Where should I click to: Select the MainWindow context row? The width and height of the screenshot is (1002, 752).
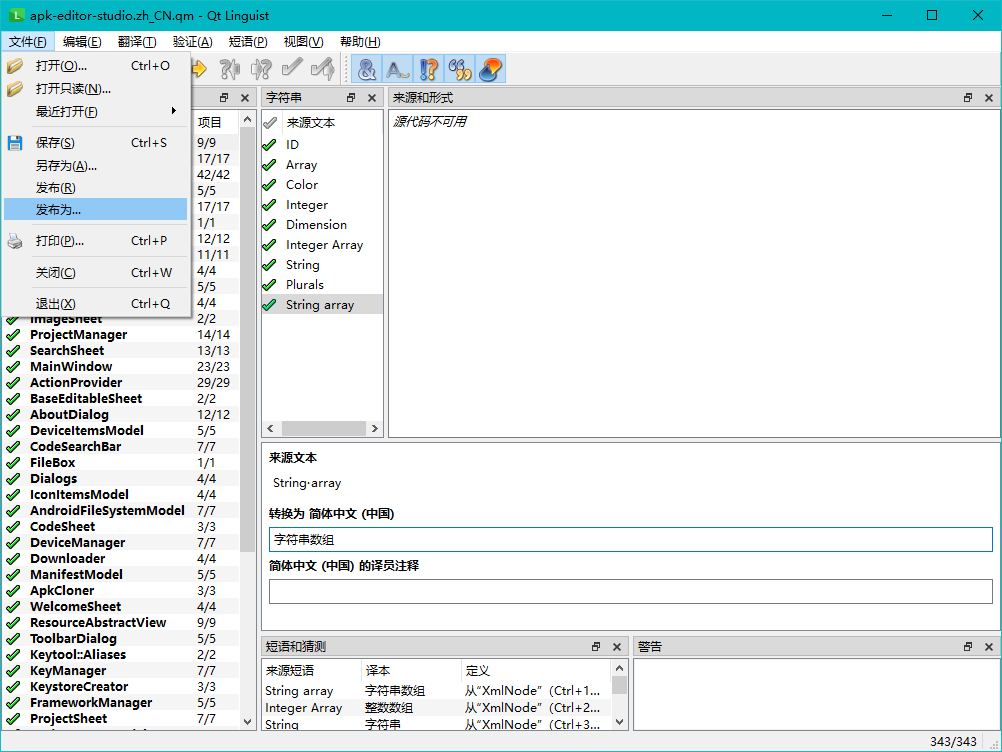click(120, 367)
